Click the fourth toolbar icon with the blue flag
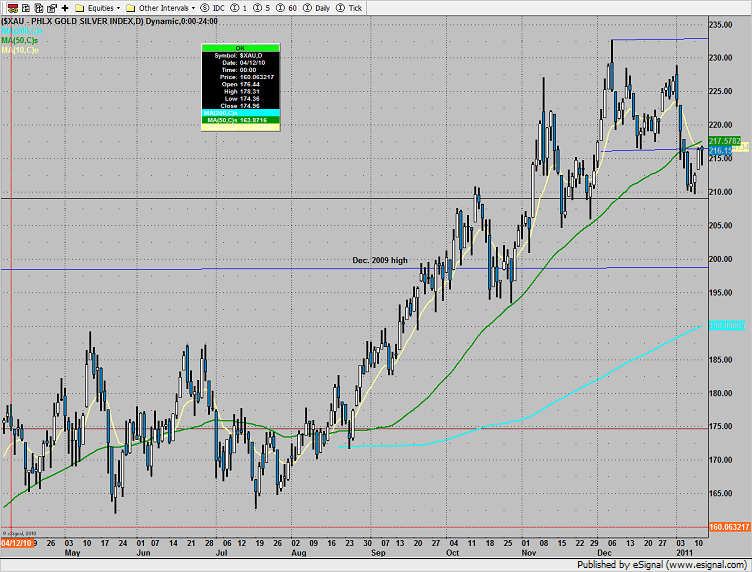752x572 pixels. coord(52,8)
